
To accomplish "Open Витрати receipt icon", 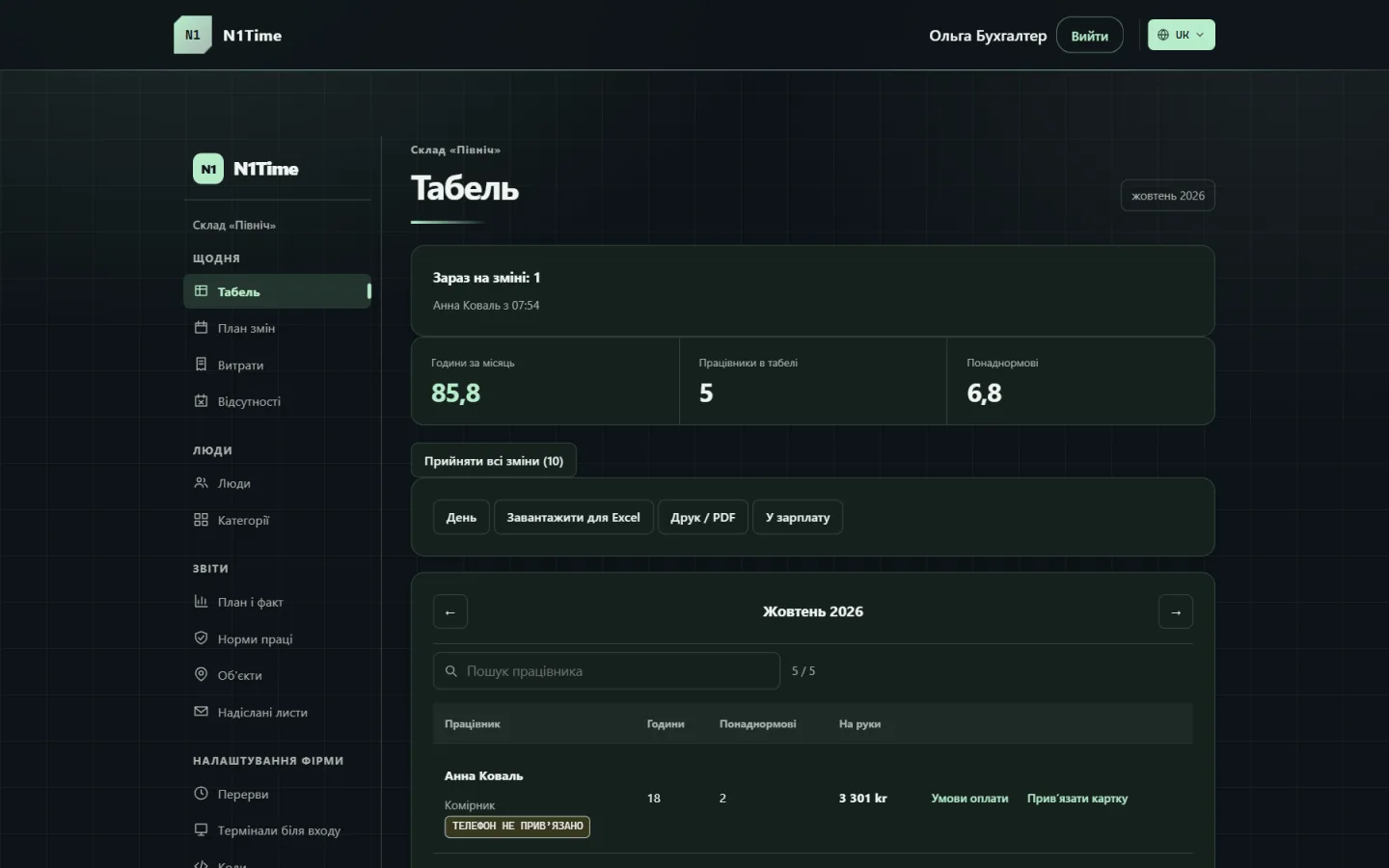I will point(201,365).
